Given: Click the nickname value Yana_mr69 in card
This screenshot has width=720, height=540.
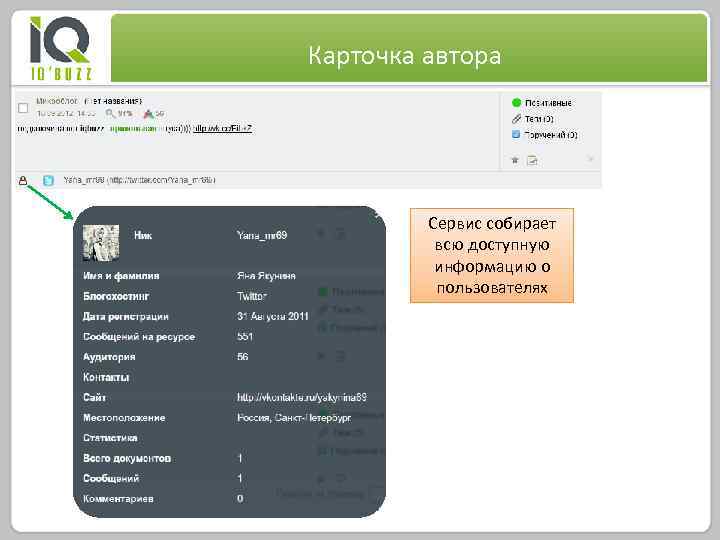Looking at the screenshot, I should tap(262, 236).
